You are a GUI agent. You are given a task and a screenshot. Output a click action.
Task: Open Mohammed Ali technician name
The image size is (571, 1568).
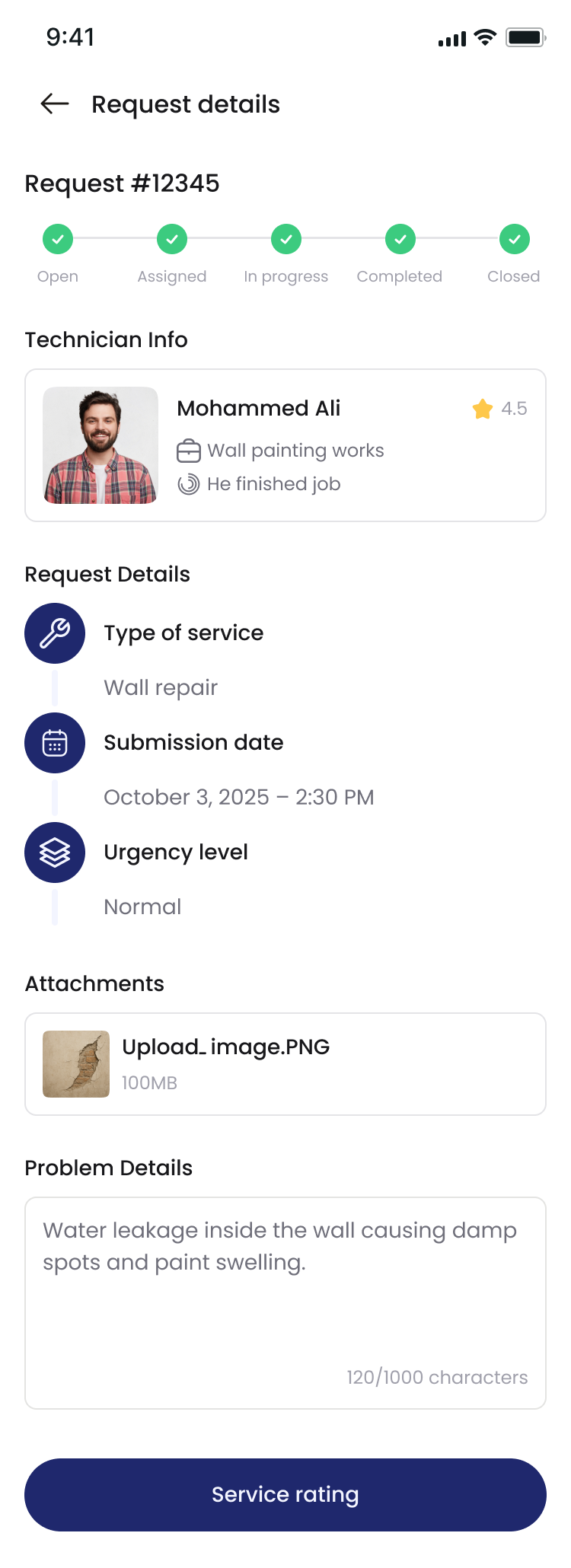pyautogui.click(x=259, y=409)
